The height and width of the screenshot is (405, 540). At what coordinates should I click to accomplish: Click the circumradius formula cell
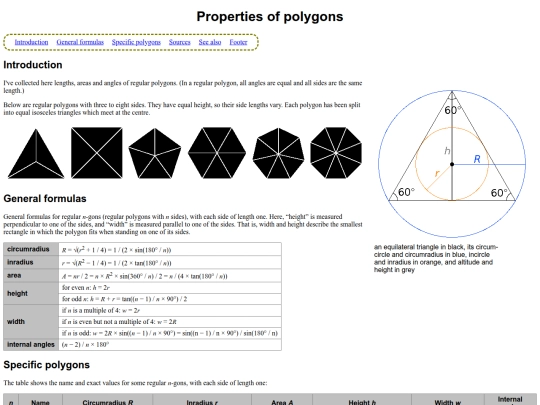click(170, 250)
